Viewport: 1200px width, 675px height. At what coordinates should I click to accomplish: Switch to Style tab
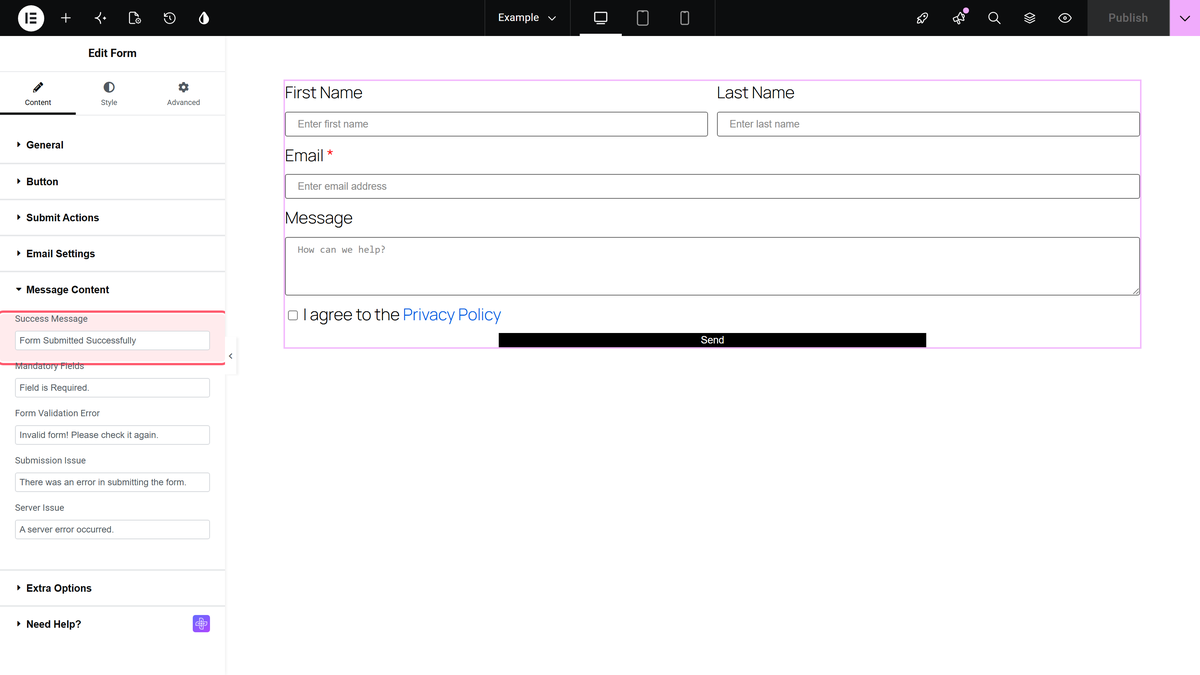pyautogui.click(x=109, y=94)
